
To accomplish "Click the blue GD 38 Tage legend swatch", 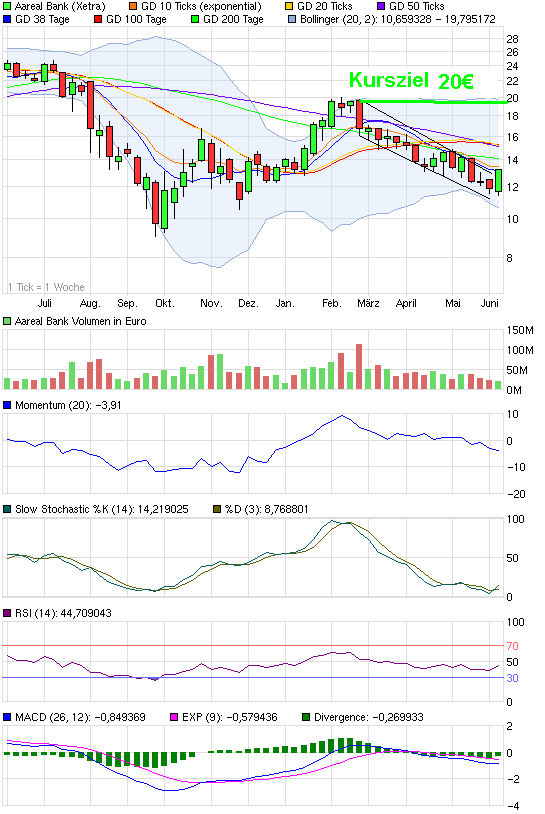I will coord(7,20).
